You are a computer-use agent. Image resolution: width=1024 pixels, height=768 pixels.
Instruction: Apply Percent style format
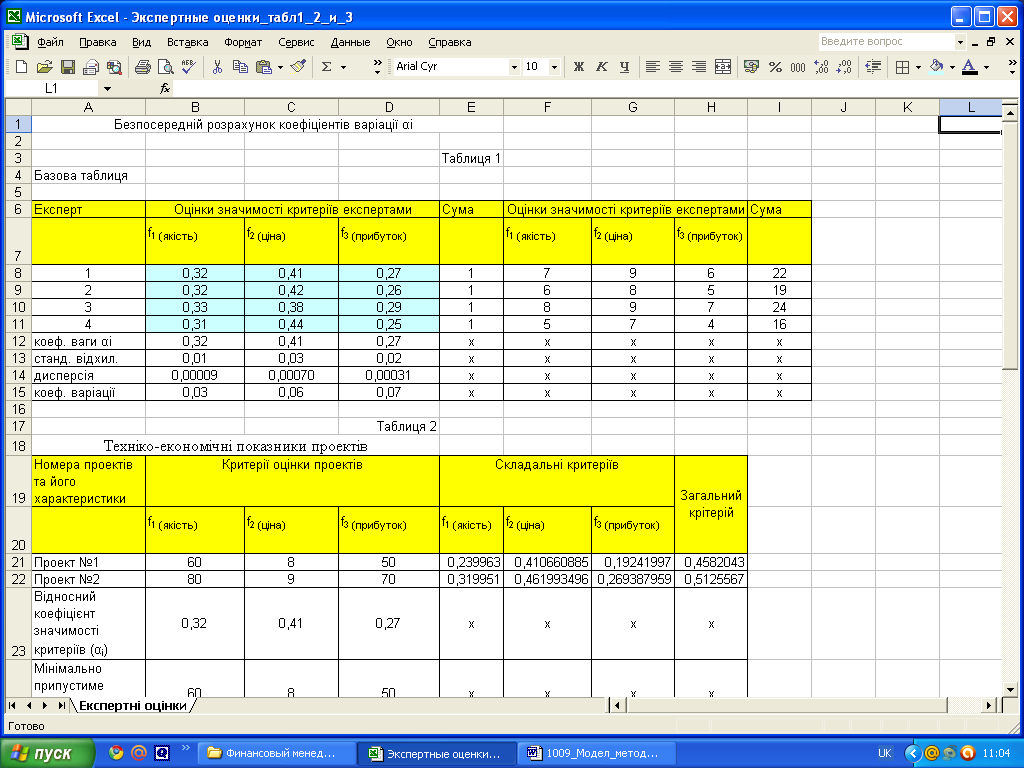775,67
